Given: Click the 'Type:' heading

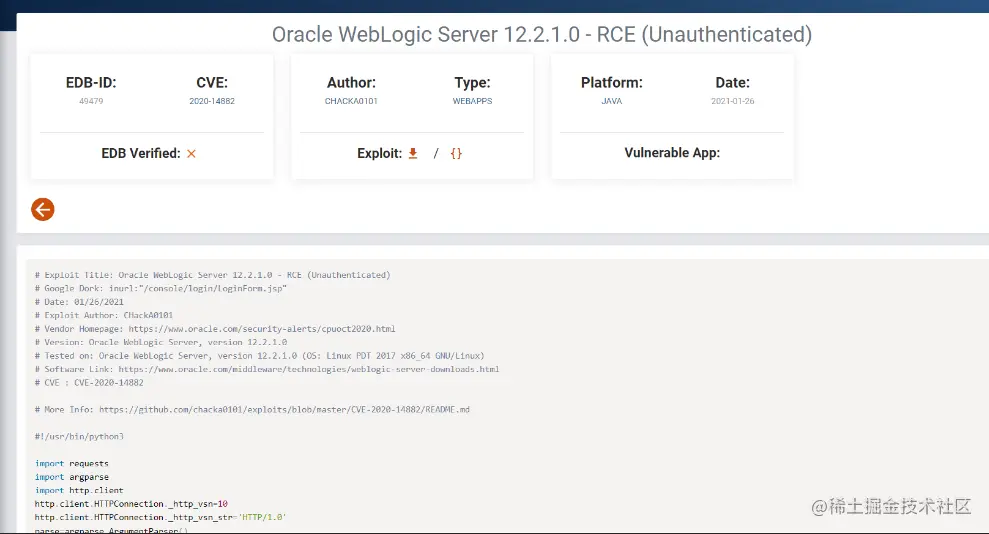Looking at the screenshot, I should pyautogui.click(x=472, y=83).
